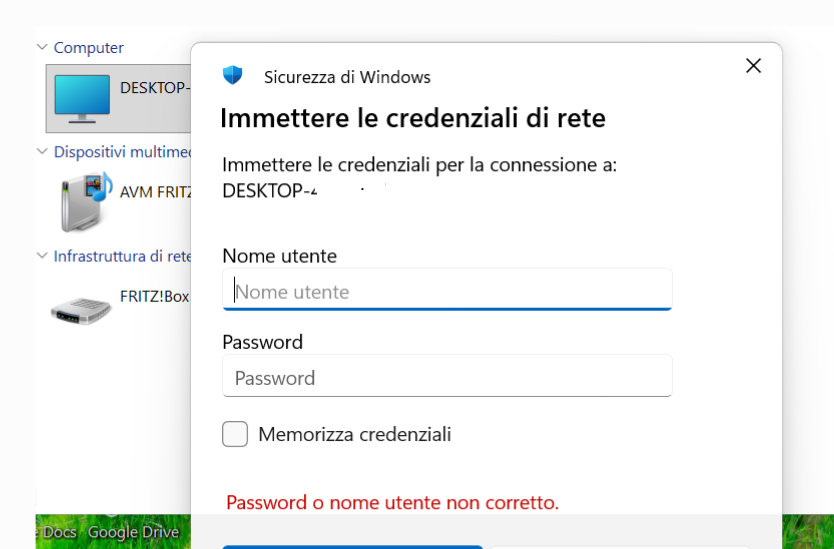Image resolution: width=834 pixels, height=549 pixels.
Task: Click the Immettere le credenziali di rete heading
Action: point(413,118)
